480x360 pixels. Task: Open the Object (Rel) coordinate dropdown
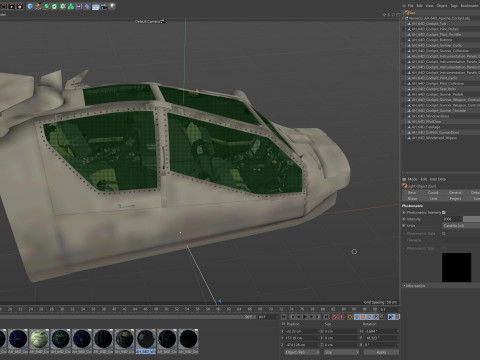click(302, 352)
